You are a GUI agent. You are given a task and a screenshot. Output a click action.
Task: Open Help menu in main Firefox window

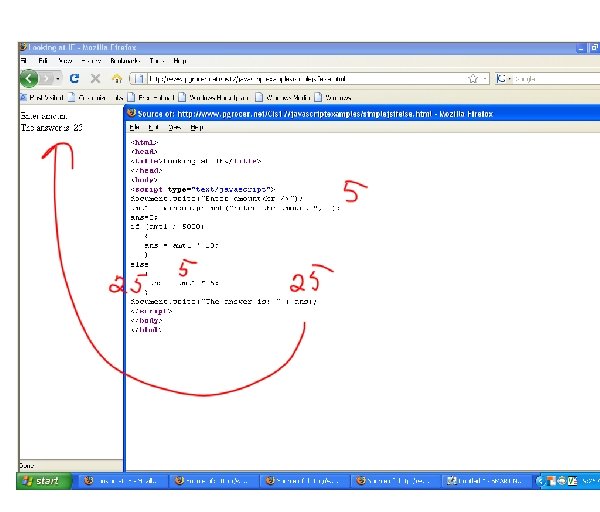tap(180, 60)
